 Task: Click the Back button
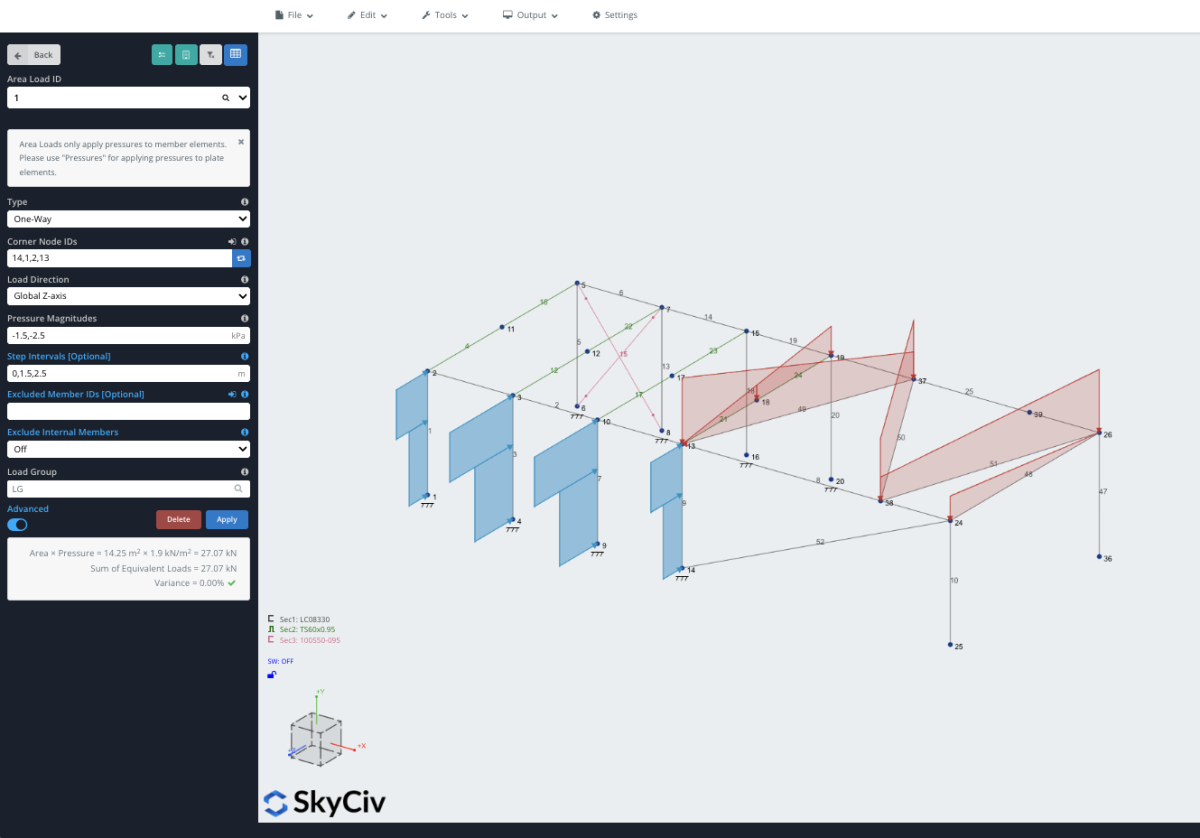click(x=33, y=54)
